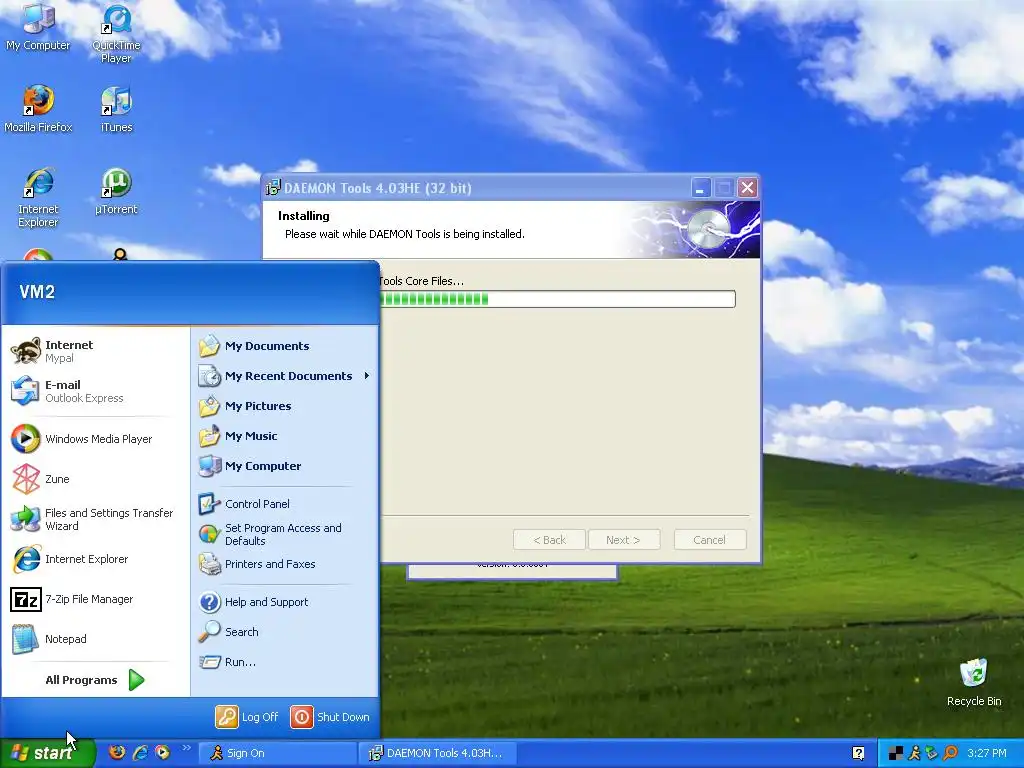Expand My Recent Documents submenu

coord(285,376)
